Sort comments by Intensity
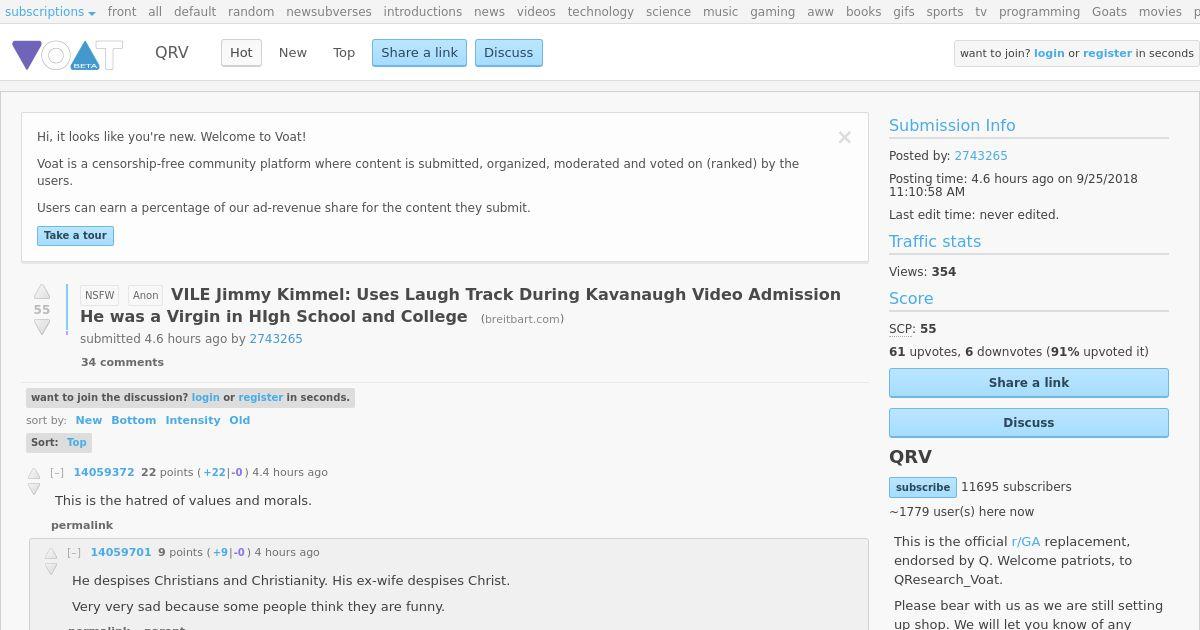The image size is (1200, 630). tap(193, 420)
